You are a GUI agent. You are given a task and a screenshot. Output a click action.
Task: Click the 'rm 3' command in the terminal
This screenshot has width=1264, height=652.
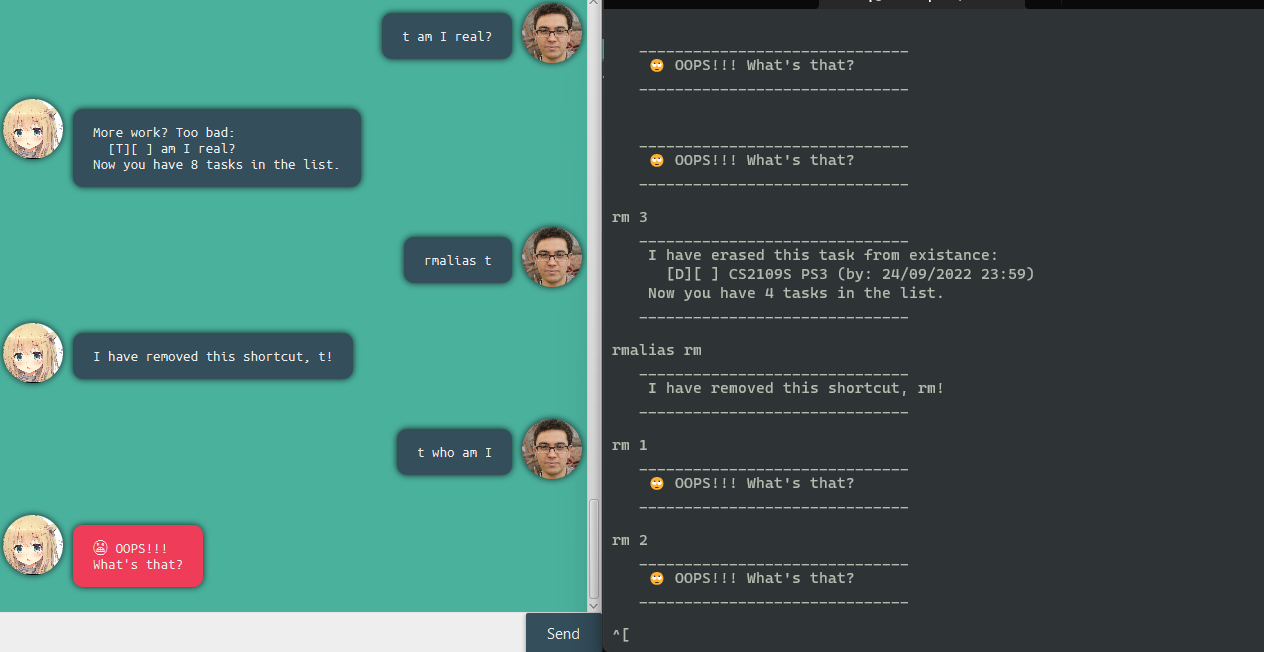[x=630, y=217]
